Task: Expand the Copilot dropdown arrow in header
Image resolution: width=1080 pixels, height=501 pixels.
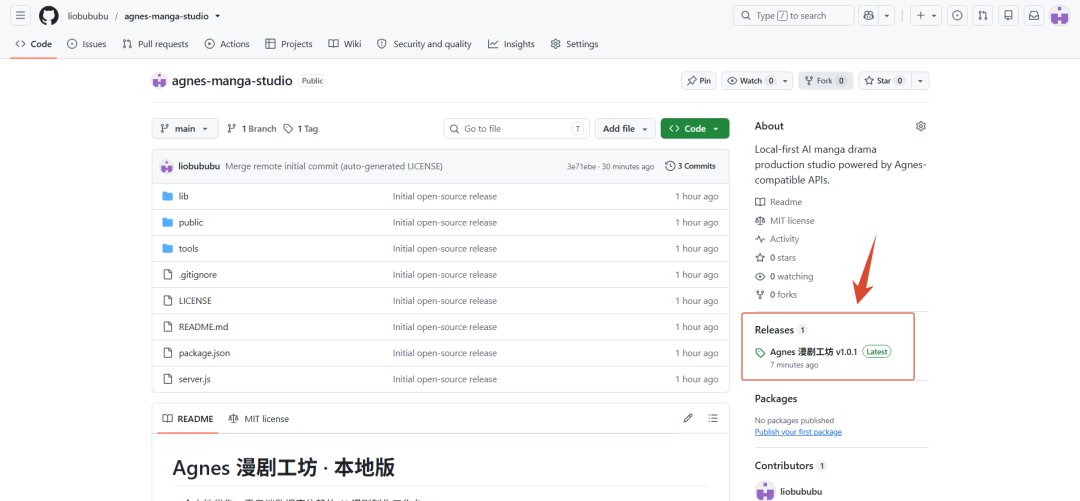Action: tap(886, 15)
